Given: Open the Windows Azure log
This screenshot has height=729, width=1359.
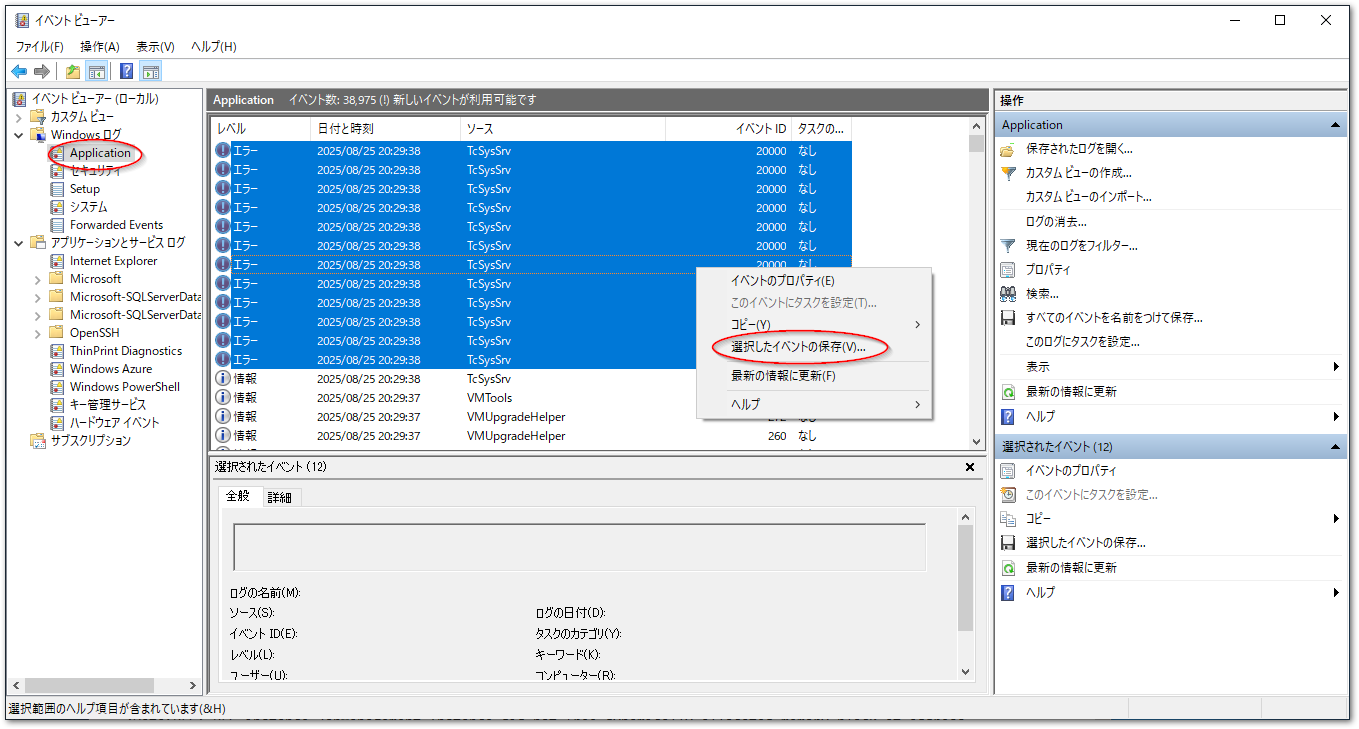Looking at the screenshot, I should [111, 369].
